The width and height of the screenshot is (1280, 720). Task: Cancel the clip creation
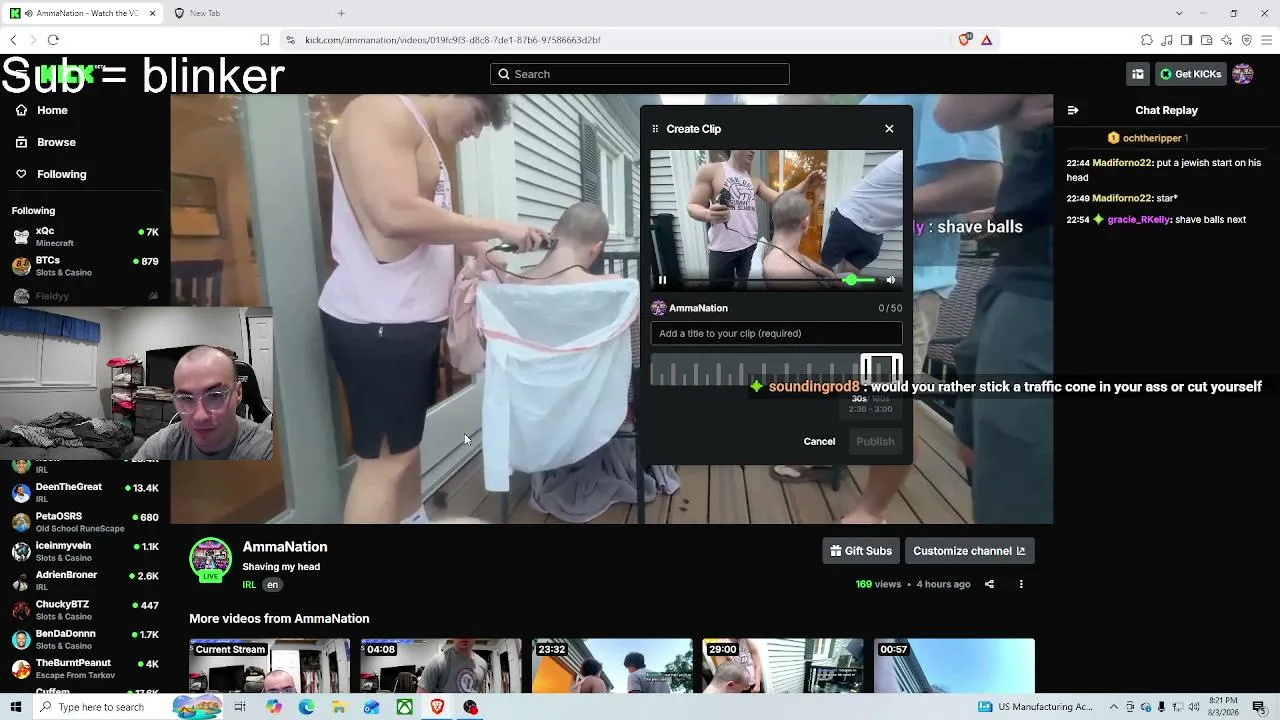pyautogui.click(x=819, y=442)
